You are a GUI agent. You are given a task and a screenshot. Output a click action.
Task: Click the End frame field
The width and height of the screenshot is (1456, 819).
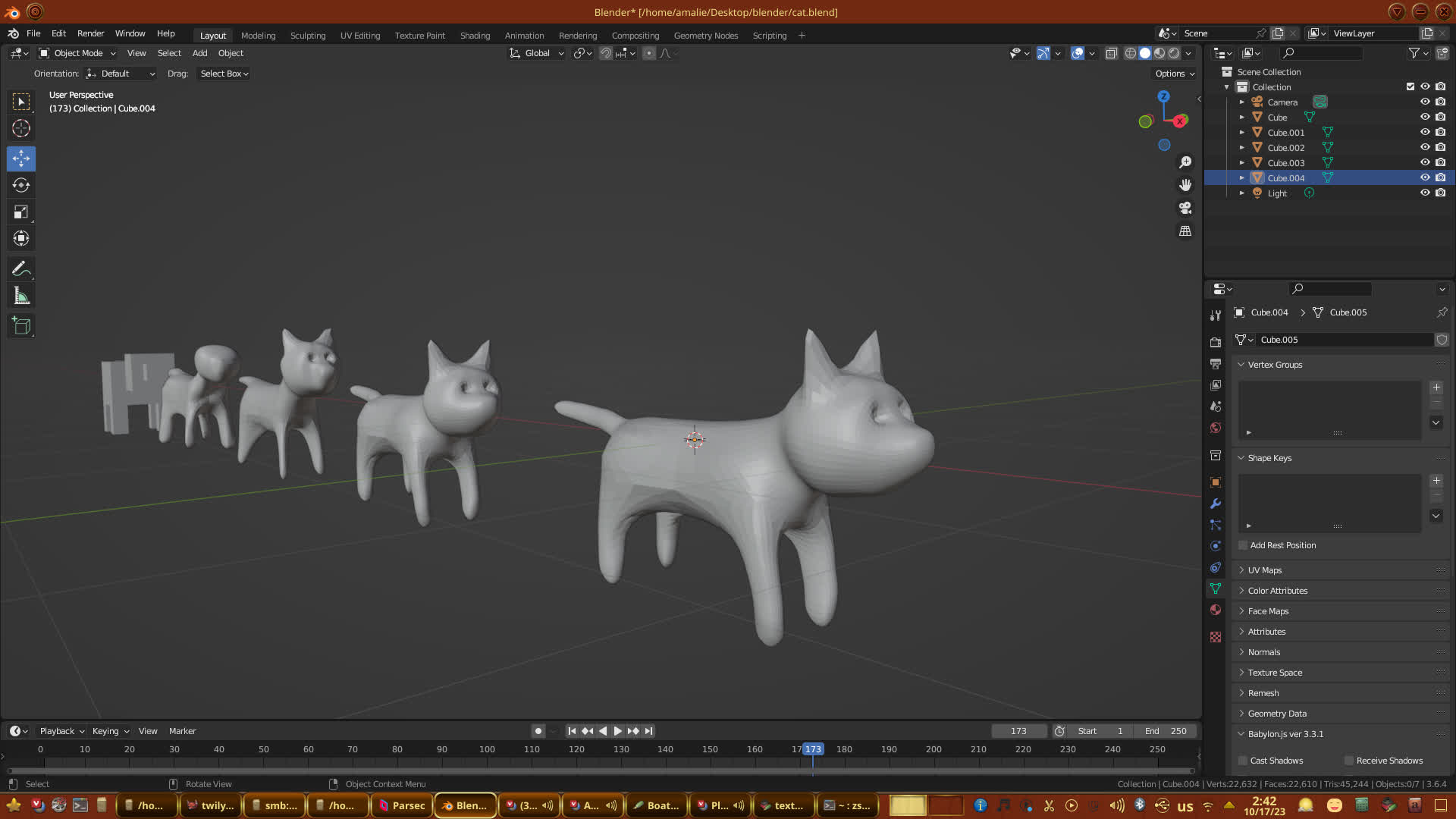click(1165, 731)
